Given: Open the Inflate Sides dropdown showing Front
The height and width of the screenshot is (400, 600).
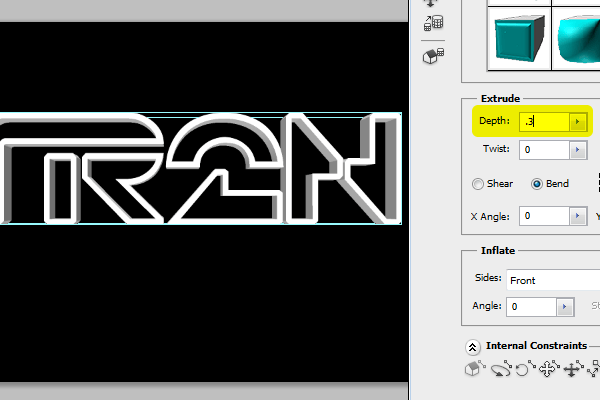Looking at the screenshot, I should click(553, 280).
